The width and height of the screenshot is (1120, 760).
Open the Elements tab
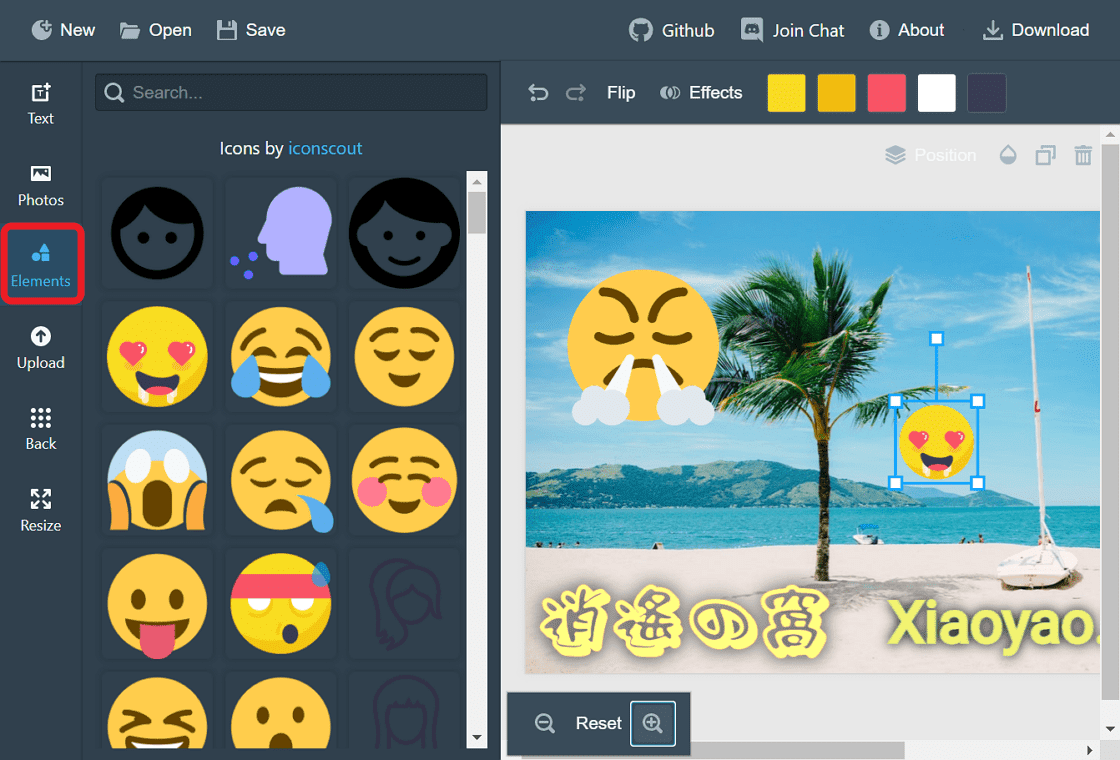[x=42, y=264]
